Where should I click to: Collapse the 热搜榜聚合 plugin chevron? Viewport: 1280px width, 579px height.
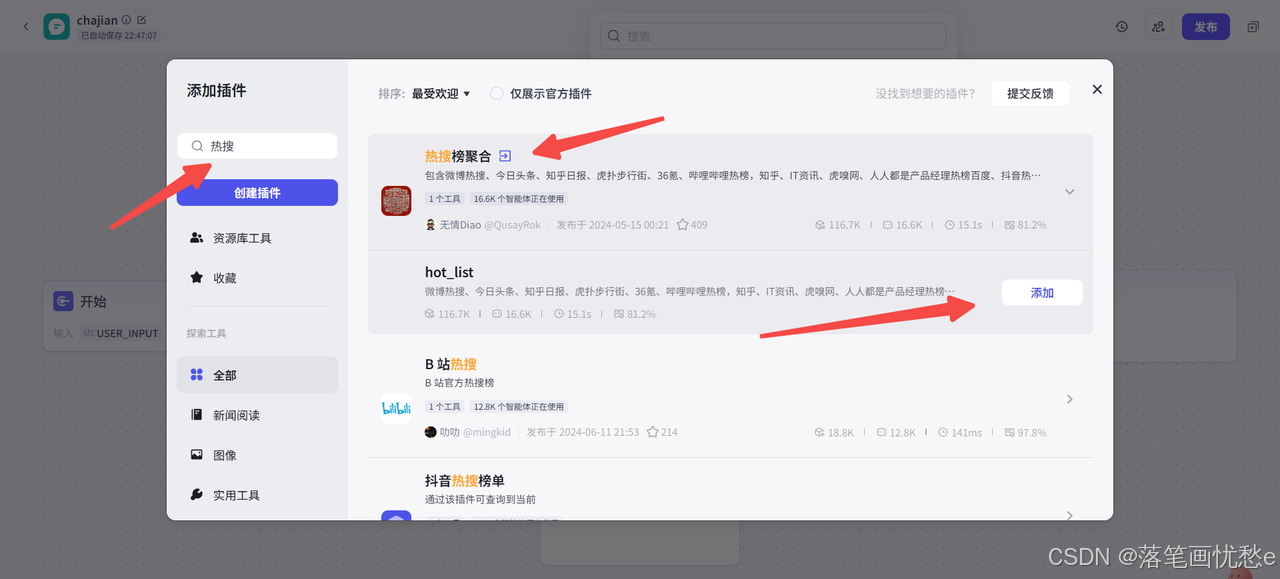[x=1069, y=191]
